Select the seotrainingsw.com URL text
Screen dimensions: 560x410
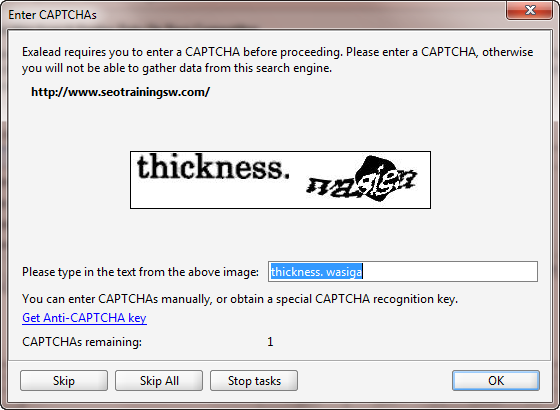(121, 92)
